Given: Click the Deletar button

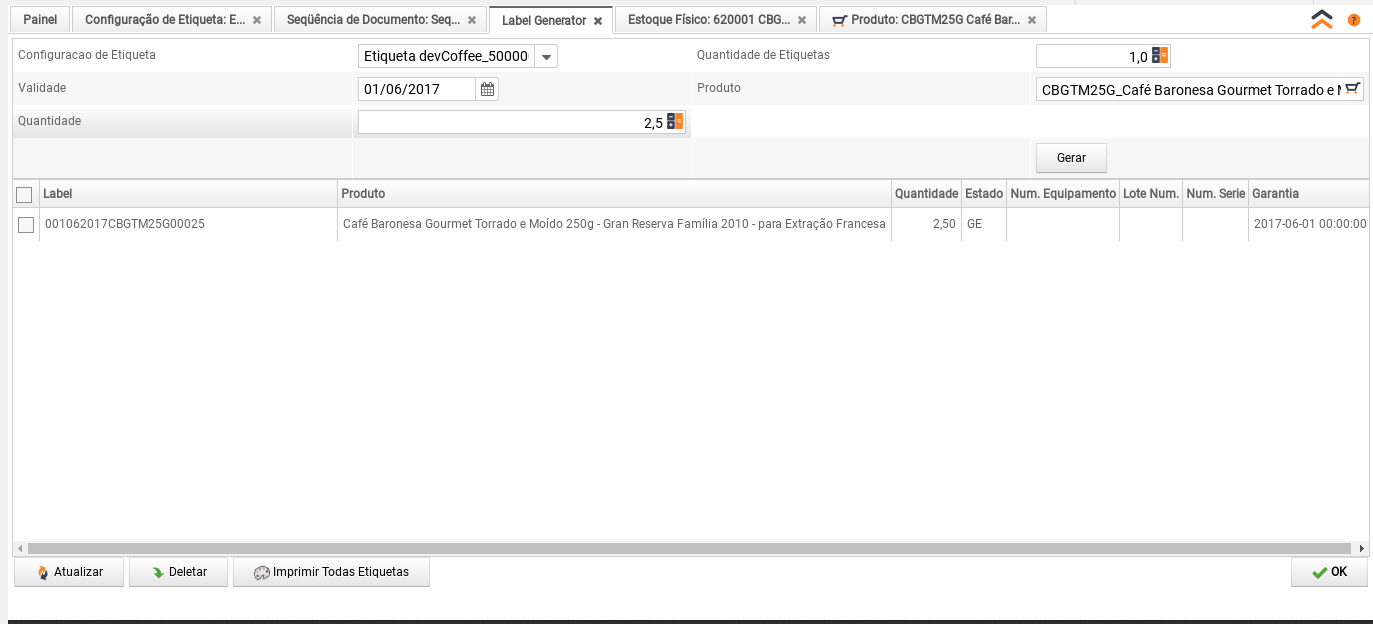Looking at the screenshot, I should tap(179, 572).
